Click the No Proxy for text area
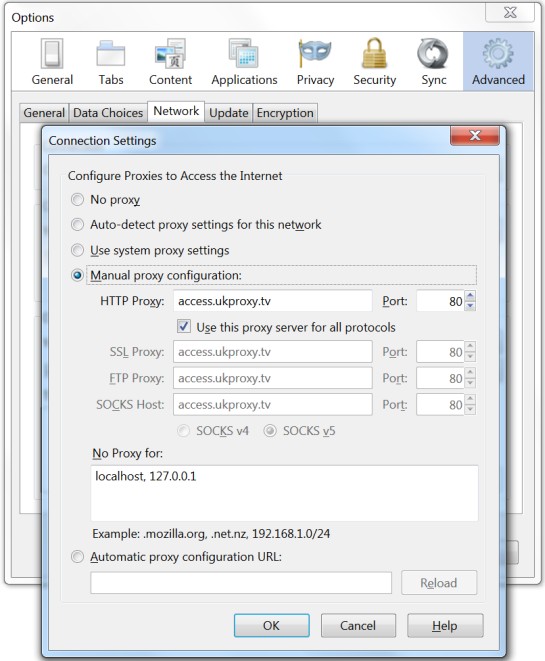The image size is (545, 661). click(284, 493)
